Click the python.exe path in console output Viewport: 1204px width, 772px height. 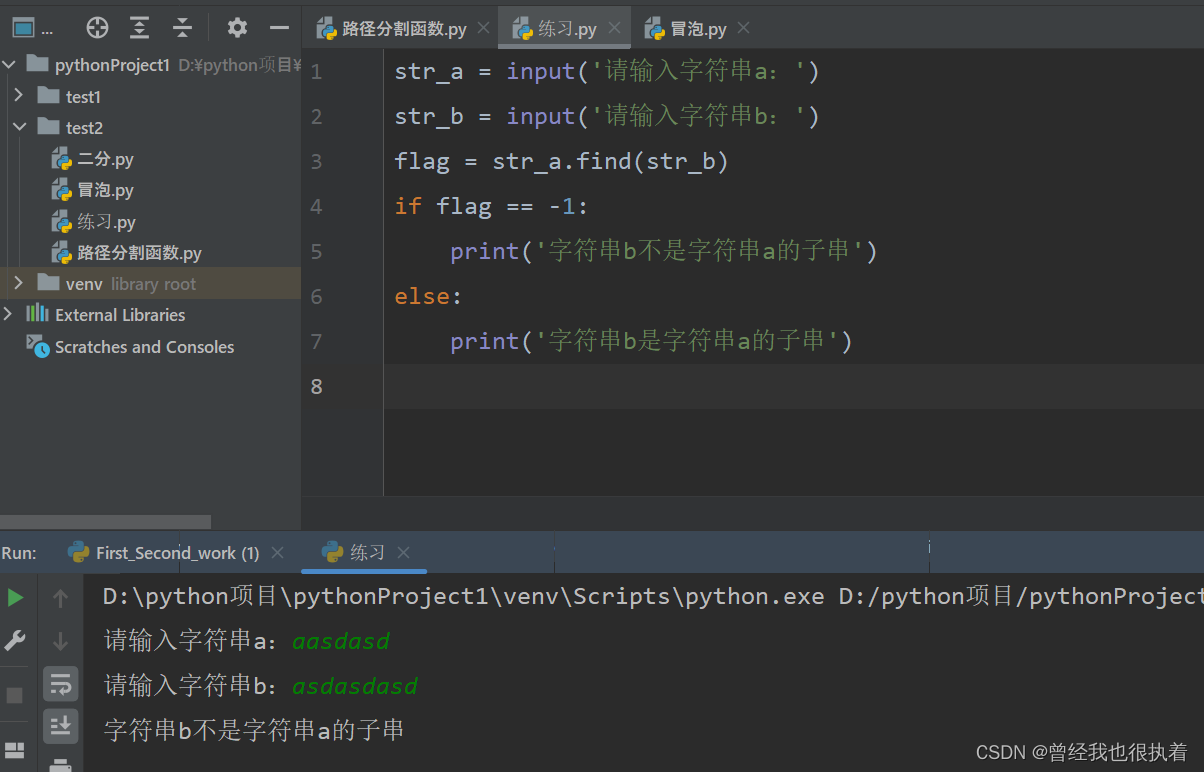pyautogui.click(x=464, y=597)
